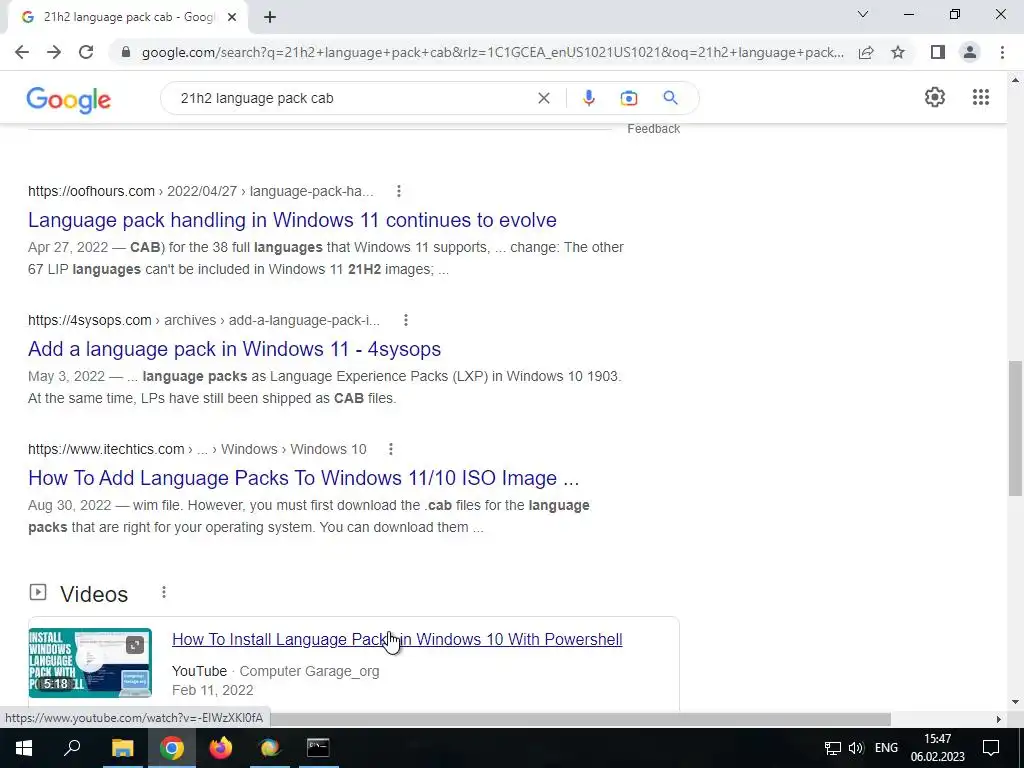Go back using the browser back arrow
Image resolution: width=1024 pixels, height=768 pixels.
(22, 52)
